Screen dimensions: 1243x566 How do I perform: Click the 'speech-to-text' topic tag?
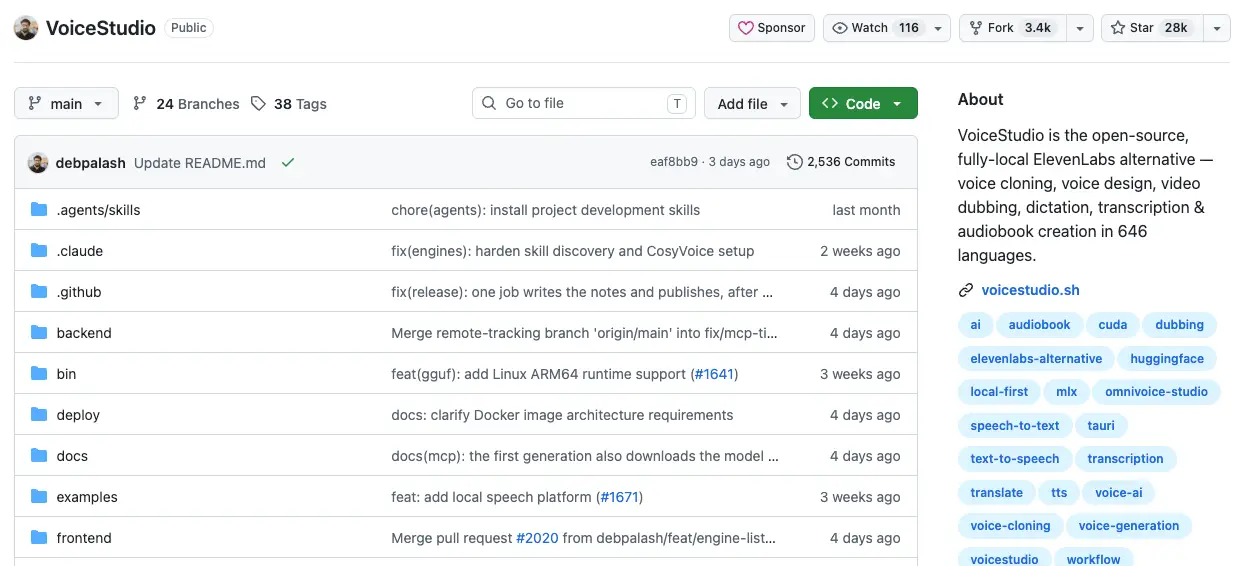(1014, 425)
